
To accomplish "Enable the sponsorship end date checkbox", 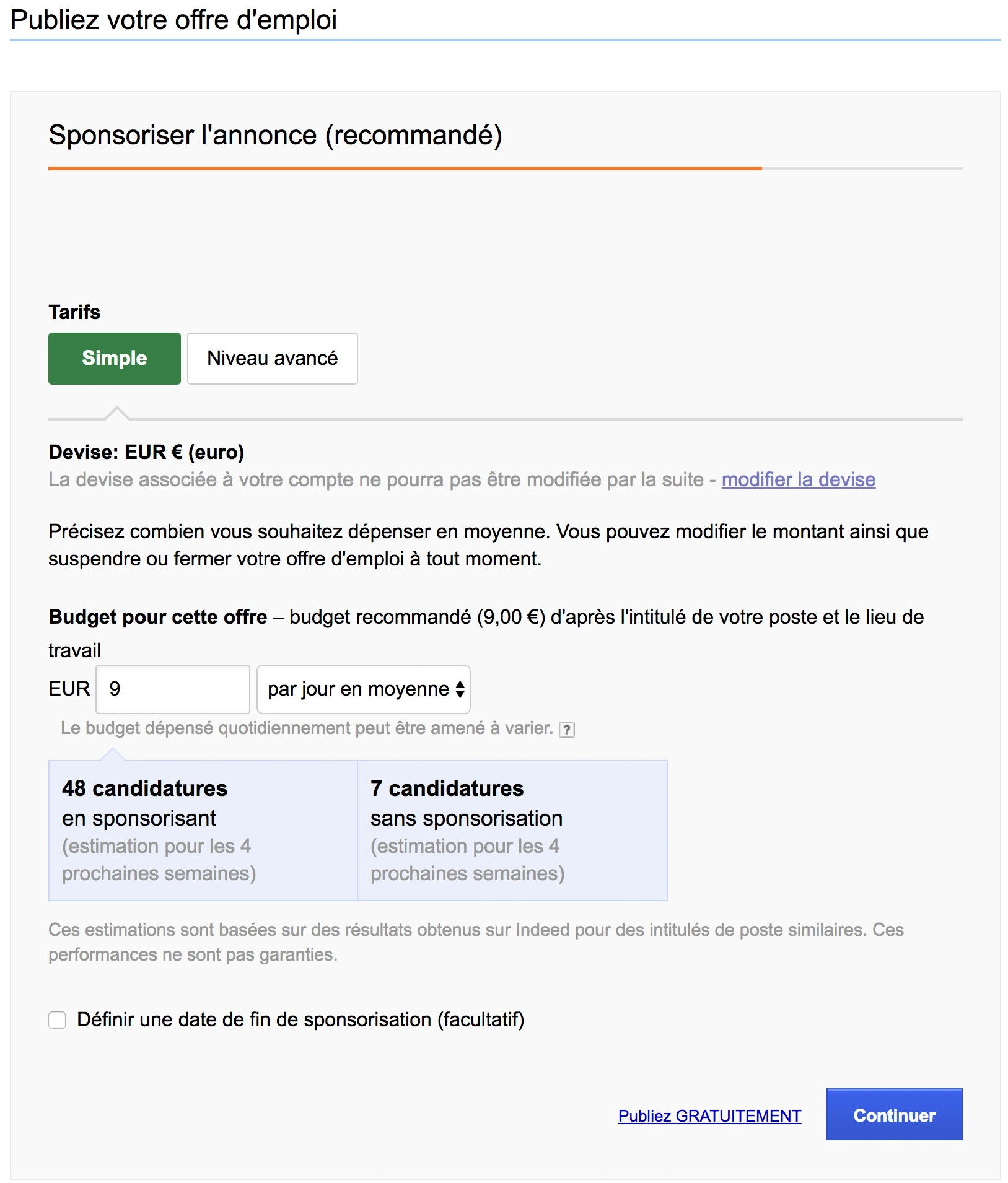I will pos(57,1019).
